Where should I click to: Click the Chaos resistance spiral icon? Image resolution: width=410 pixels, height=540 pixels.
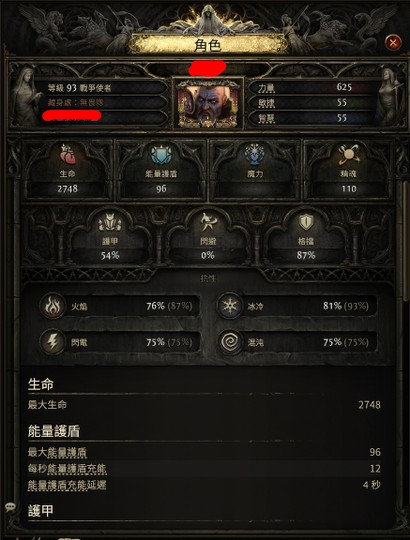point(230,342)
